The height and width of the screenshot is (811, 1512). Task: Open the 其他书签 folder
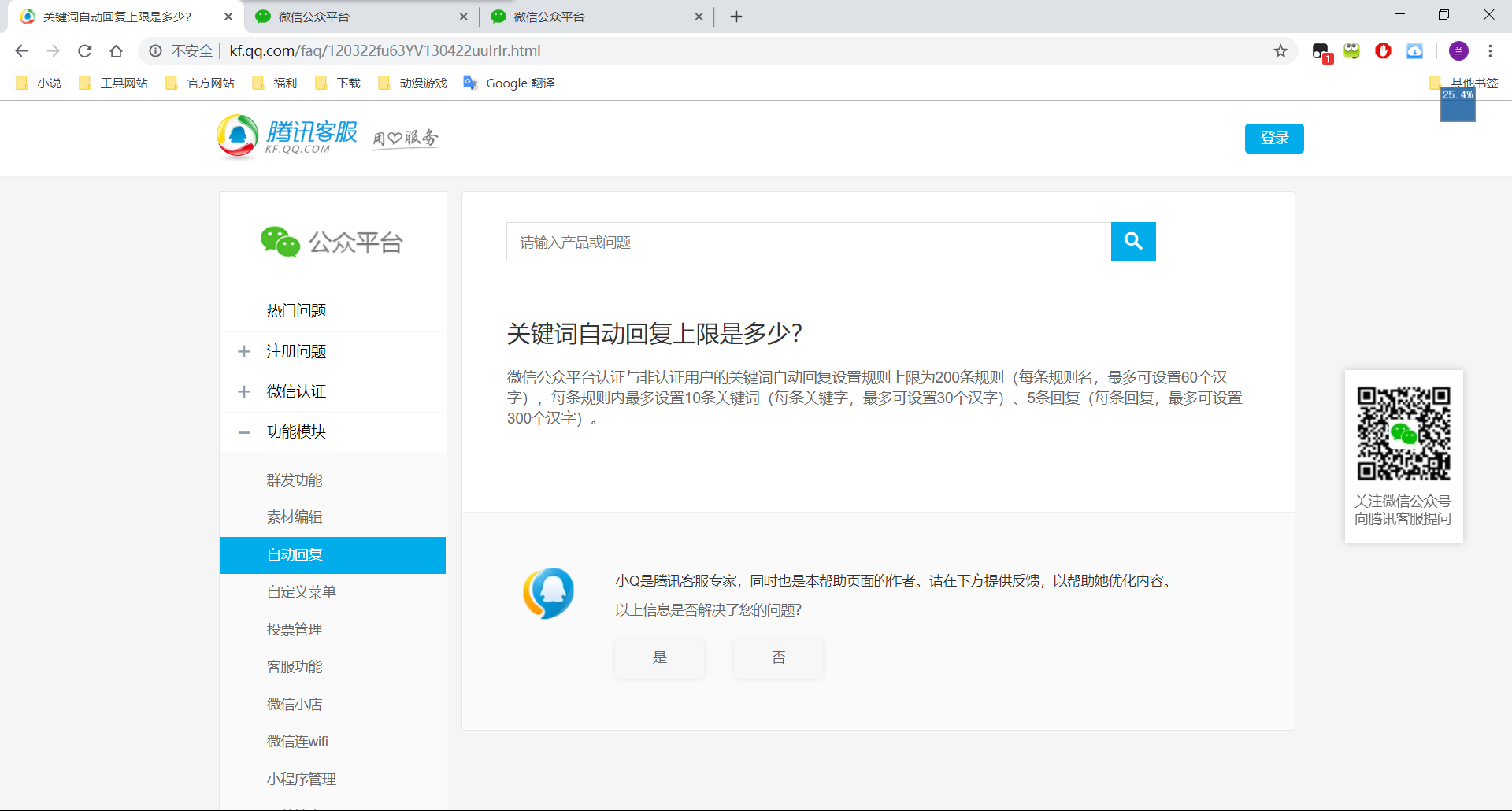(x=1464, y=83)
